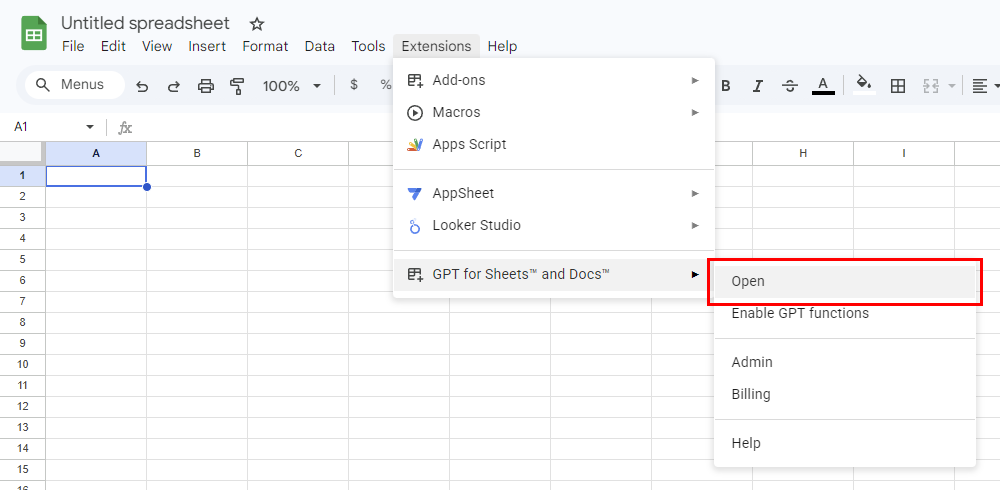Select Enable GPT functions

(844, 313)
